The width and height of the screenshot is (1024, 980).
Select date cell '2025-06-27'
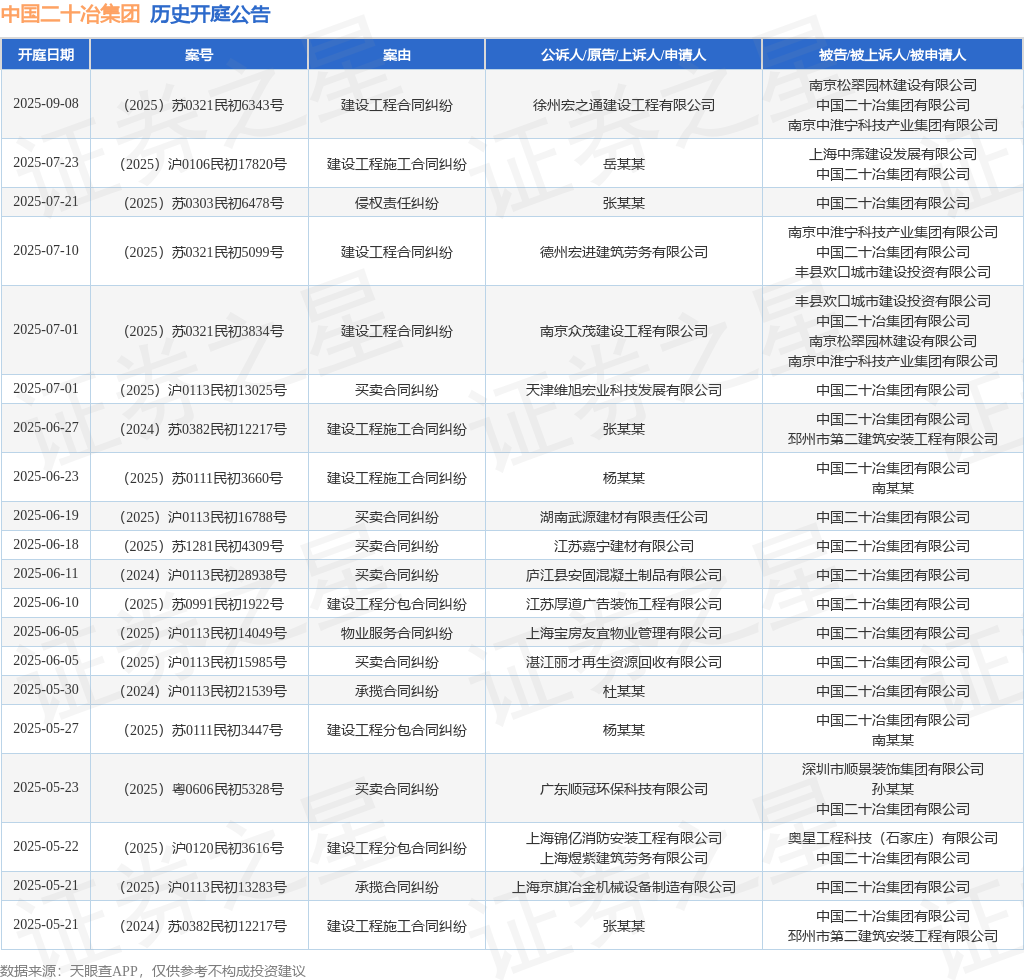[x=46, y=428]
